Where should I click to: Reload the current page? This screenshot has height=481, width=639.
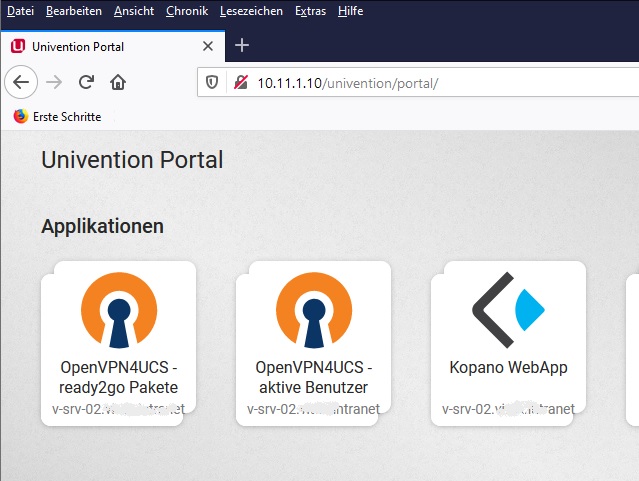[x=86, y=82]
